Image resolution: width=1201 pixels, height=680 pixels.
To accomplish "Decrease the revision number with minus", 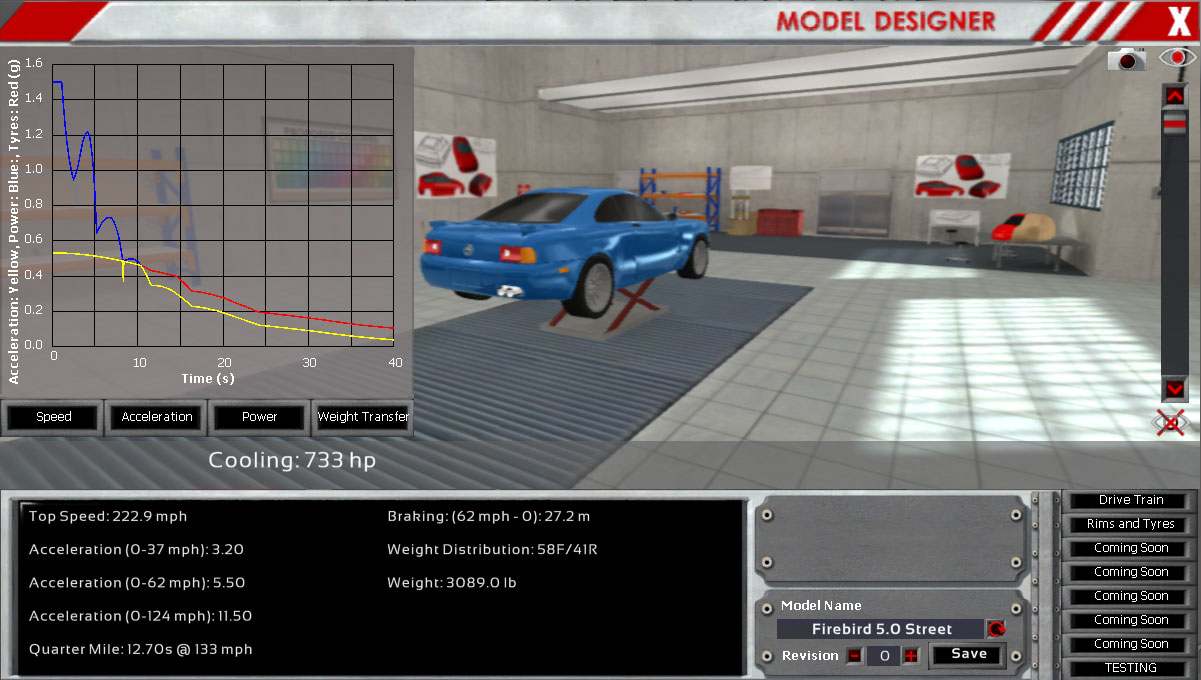I will [x=854, y=656].
